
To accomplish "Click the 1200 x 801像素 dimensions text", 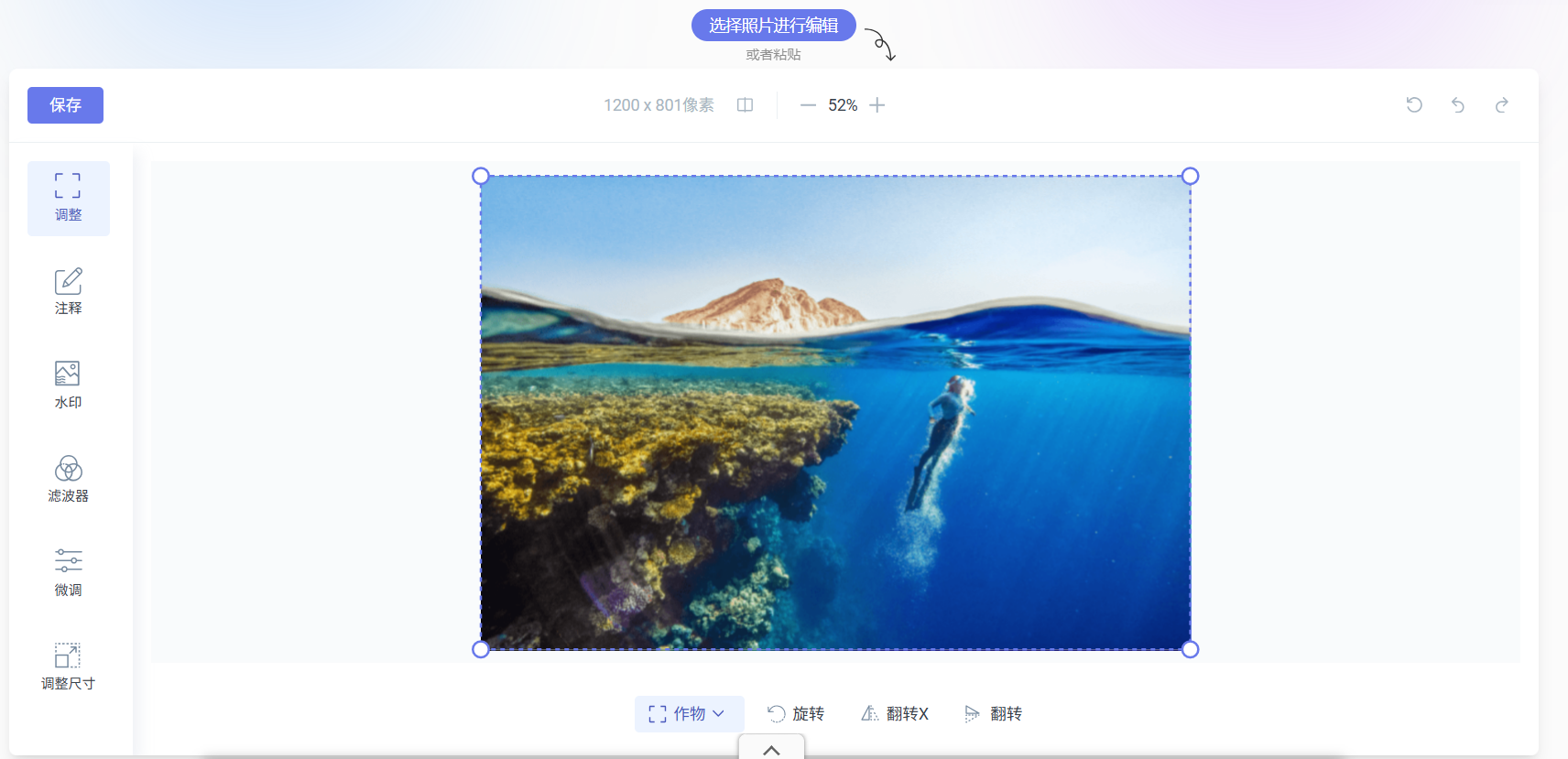I will [659, 105].
